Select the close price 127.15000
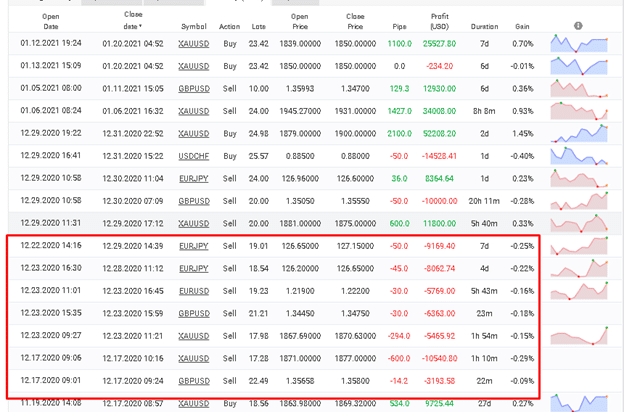 tap(355, 246)
